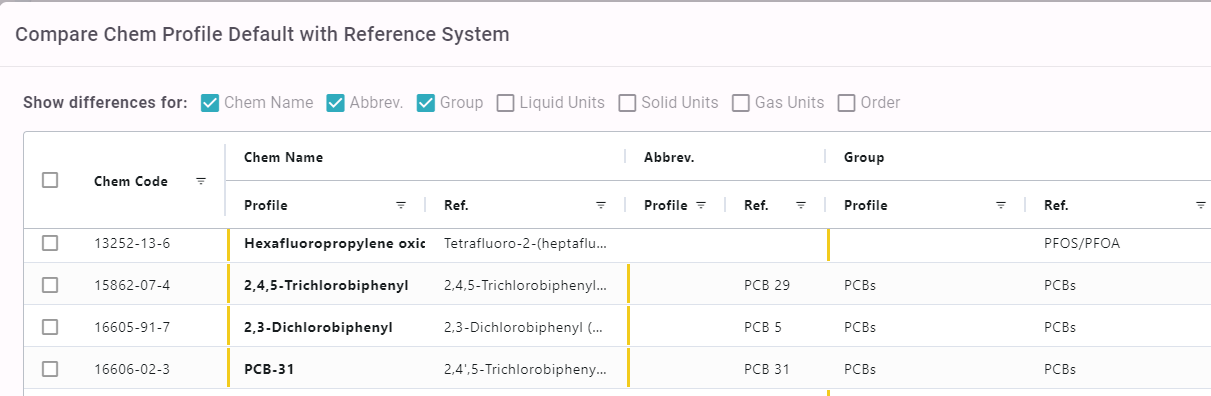Open filter icon on Group Profile column

(1001, 205)
